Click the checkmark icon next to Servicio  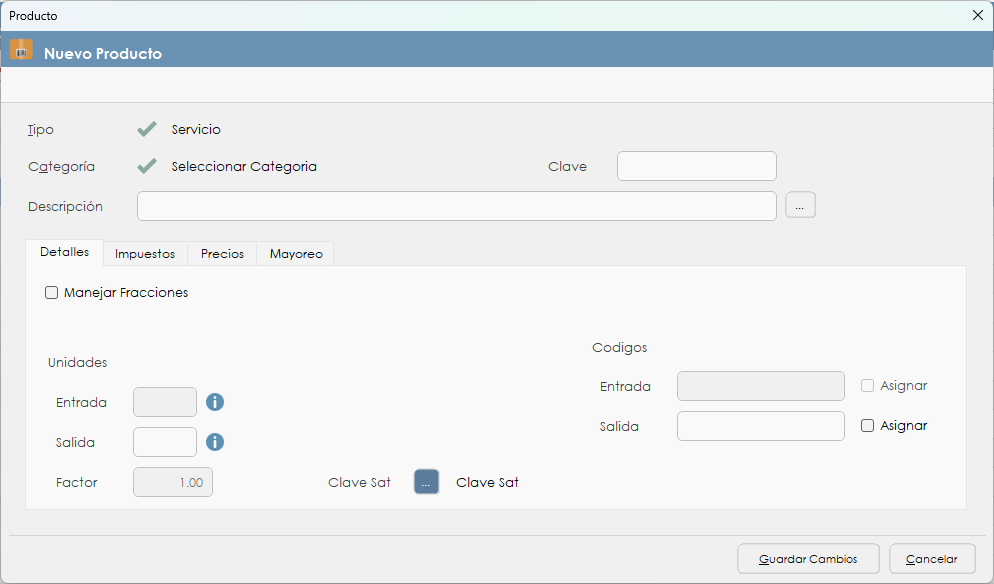click(x=147, y=129)
